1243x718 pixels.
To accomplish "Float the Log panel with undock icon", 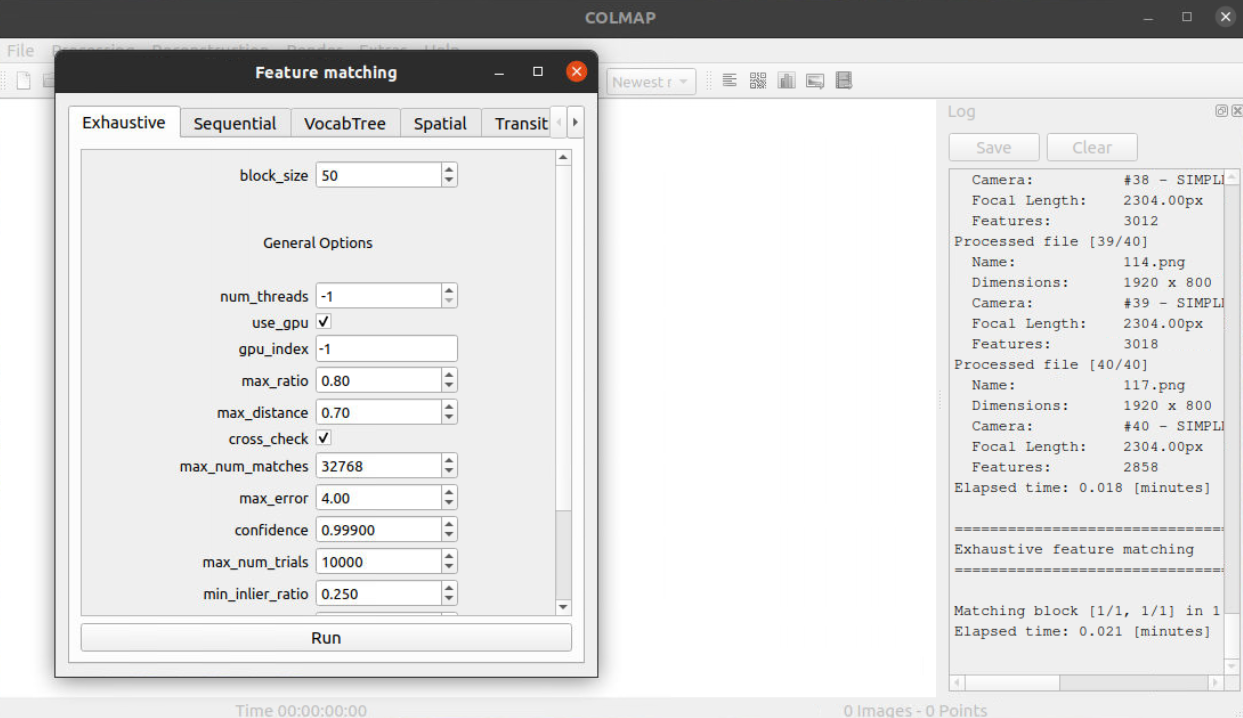I will coord(1221,111).
